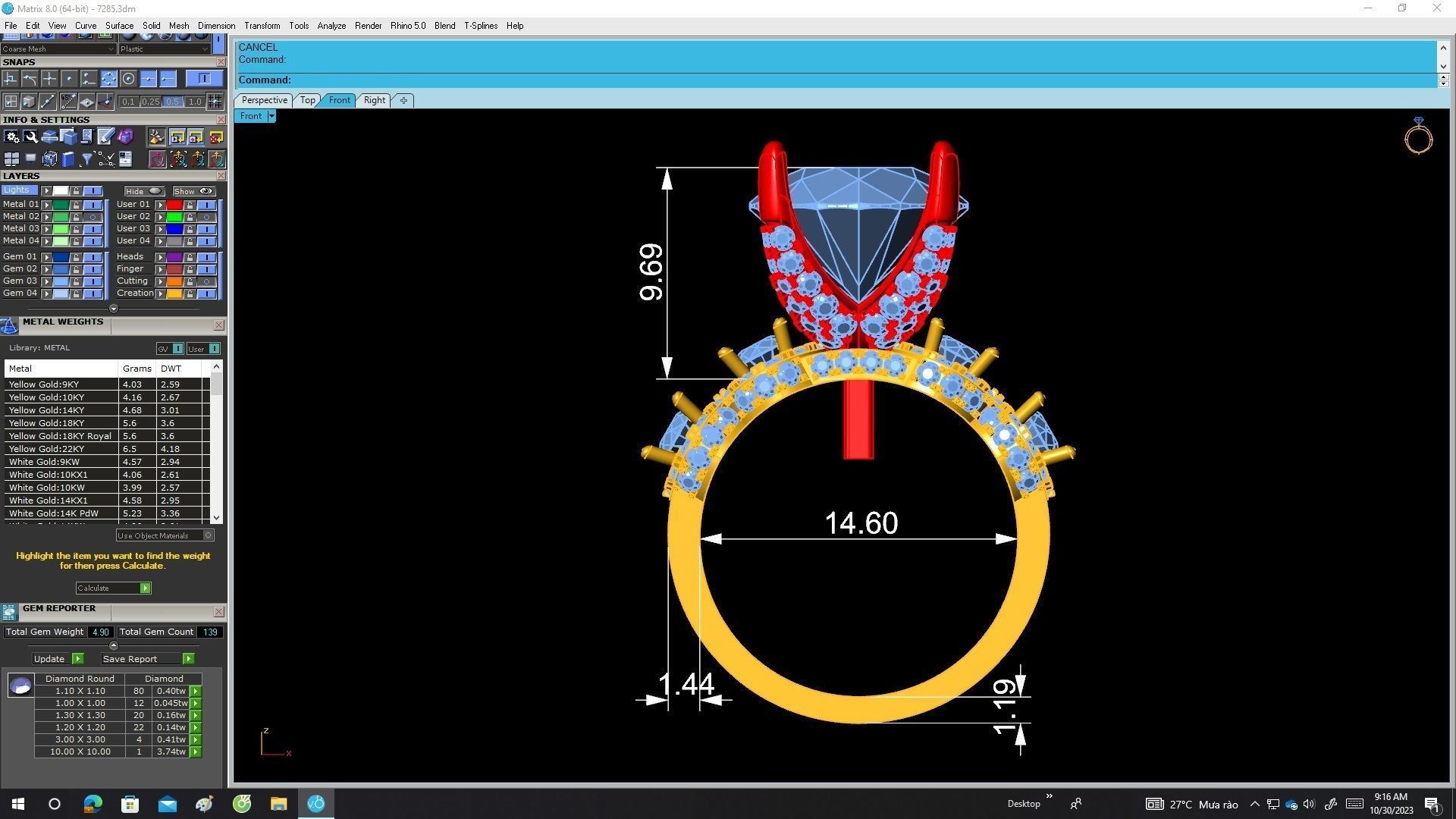Viewport: 1456px width, 819px height.
Task: Click the bounding box cube icon
Action: (x=49, y=158)
